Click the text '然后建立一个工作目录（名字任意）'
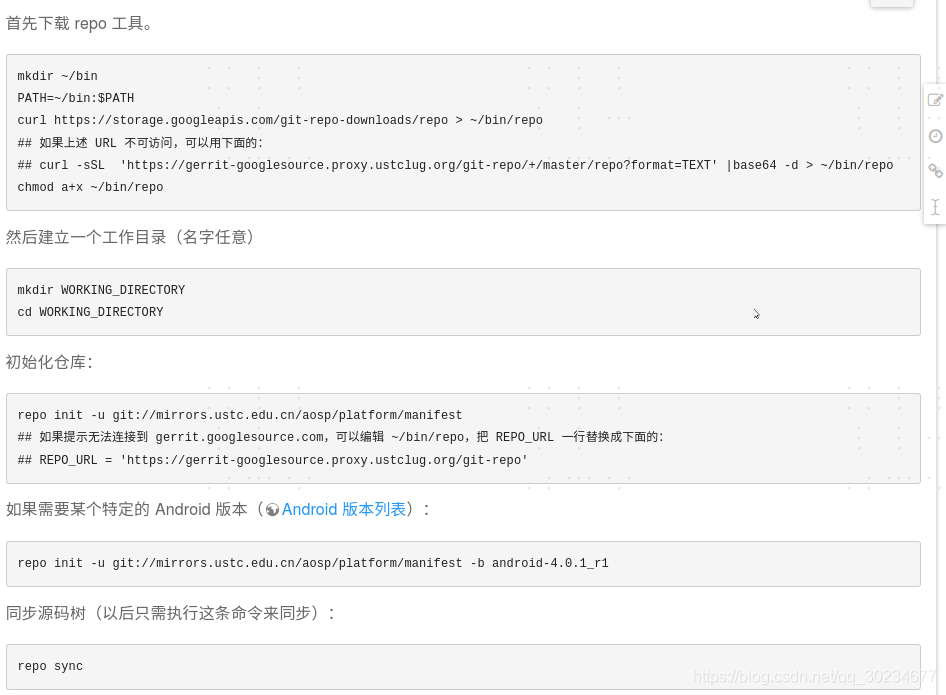Image resolution: width=946 pixels, height=695 pixels. (132, 237)
